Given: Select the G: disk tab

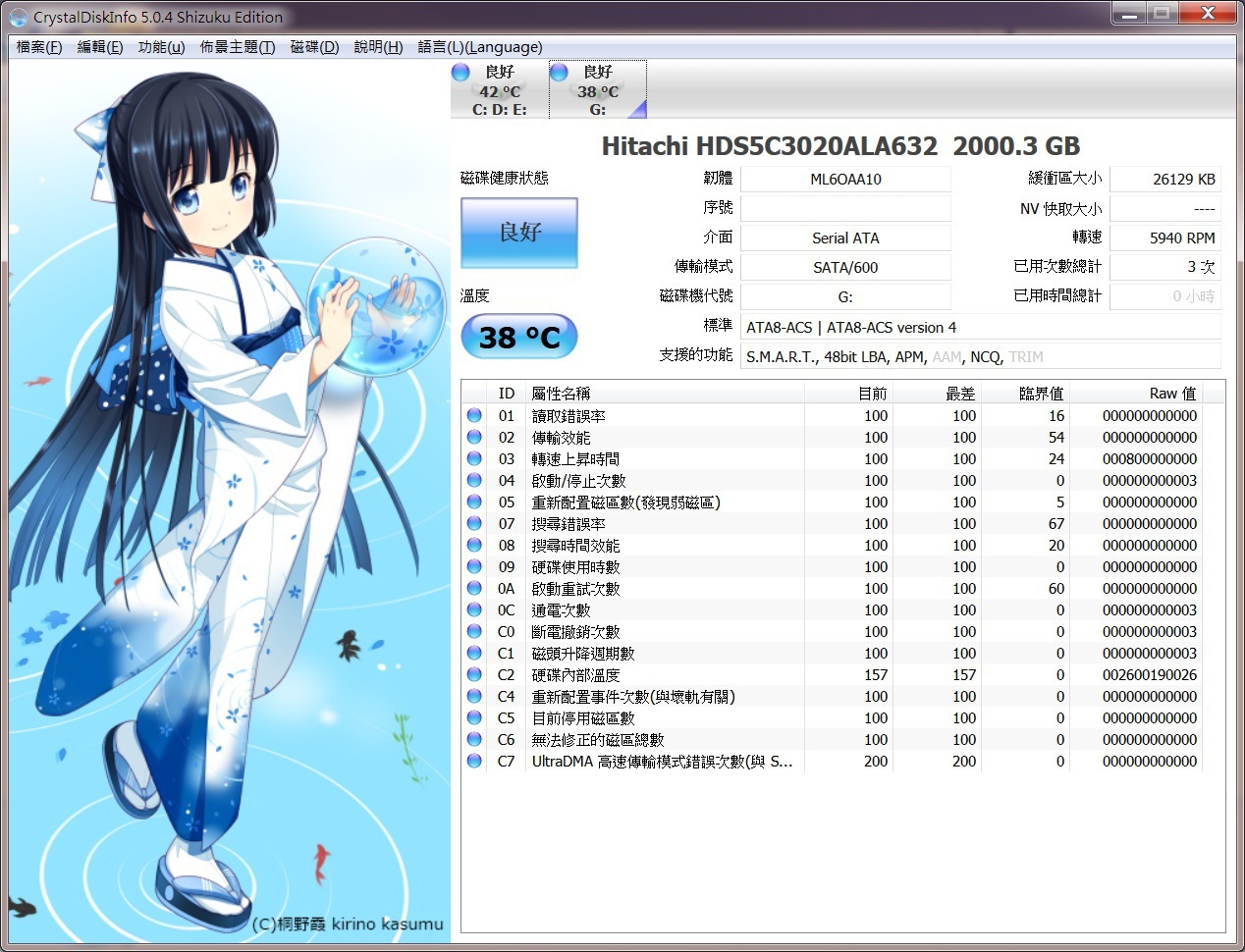Looking at the screenshot, I should pos(598,89).
